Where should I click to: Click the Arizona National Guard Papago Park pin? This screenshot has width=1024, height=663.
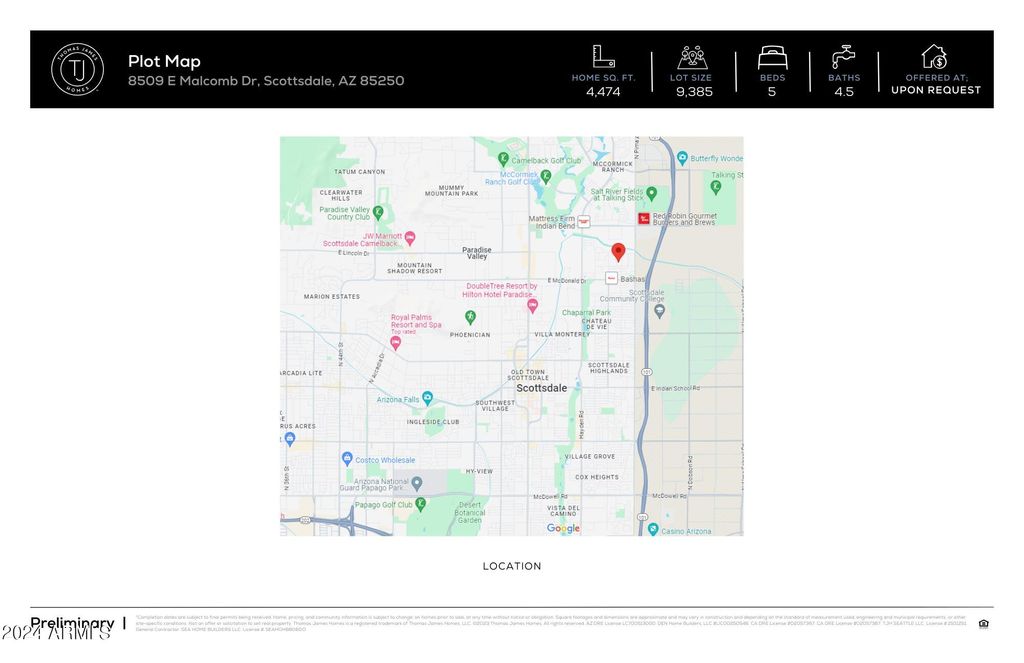point(417,484)
